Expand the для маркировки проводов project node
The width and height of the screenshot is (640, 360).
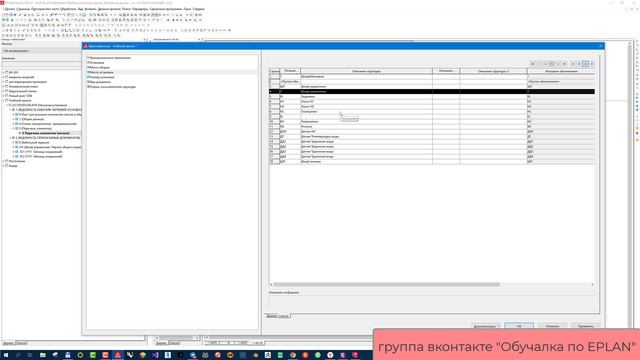click(3, 82)
